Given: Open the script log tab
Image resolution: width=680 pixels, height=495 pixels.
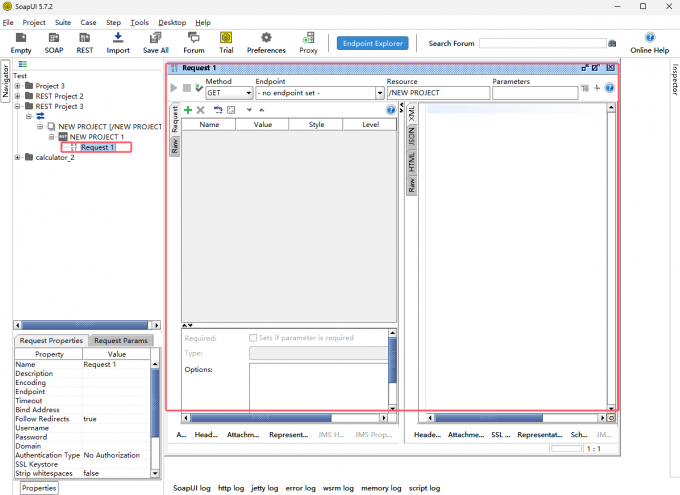Looking at the screenshot, I should [x=424, y=488].
